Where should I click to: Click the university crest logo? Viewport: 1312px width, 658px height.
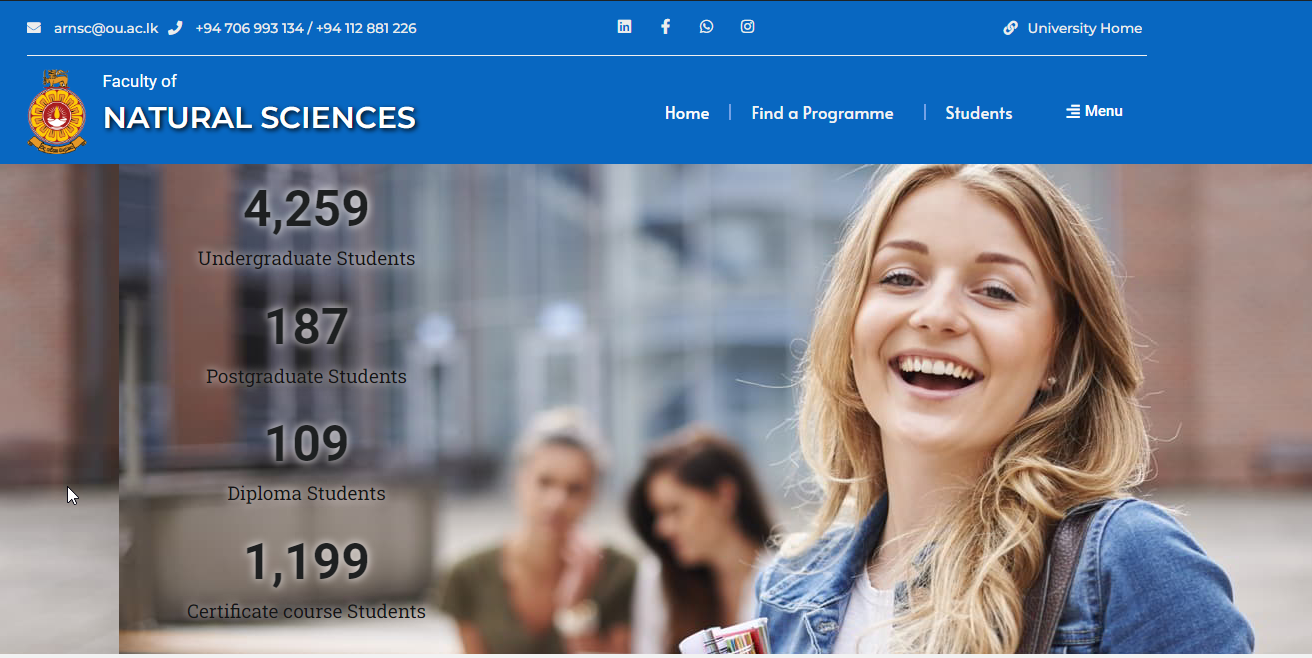(x=57, y=111)
